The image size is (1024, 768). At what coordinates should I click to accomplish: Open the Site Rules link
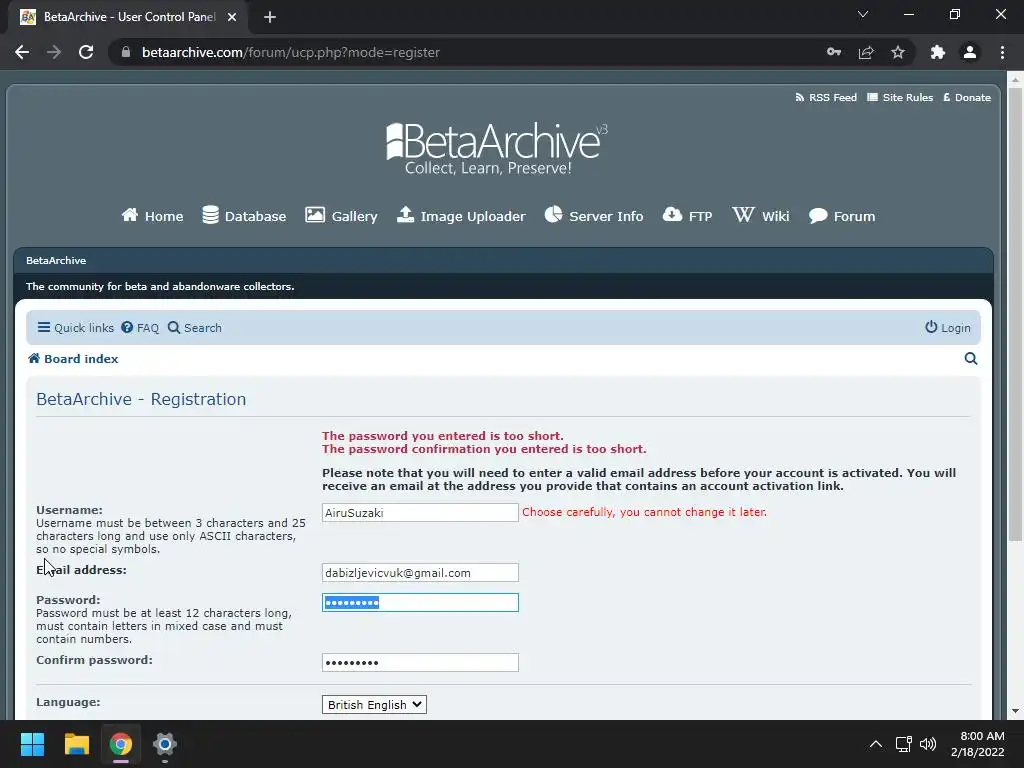(x=900, y=97)
